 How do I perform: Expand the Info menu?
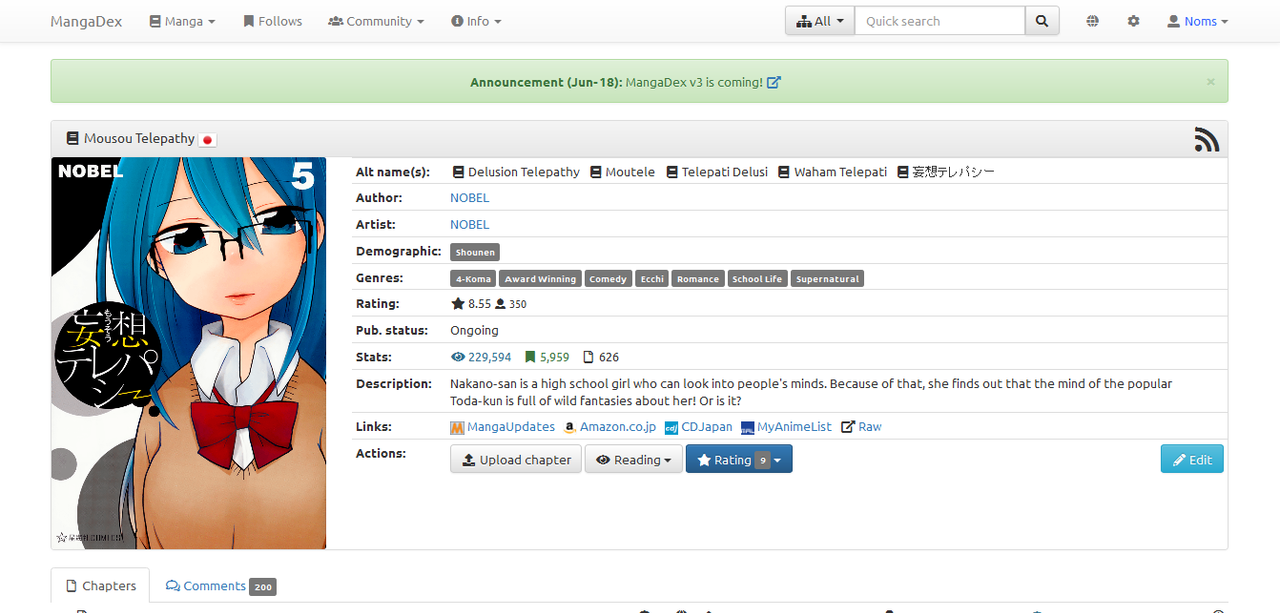[476, 21]
